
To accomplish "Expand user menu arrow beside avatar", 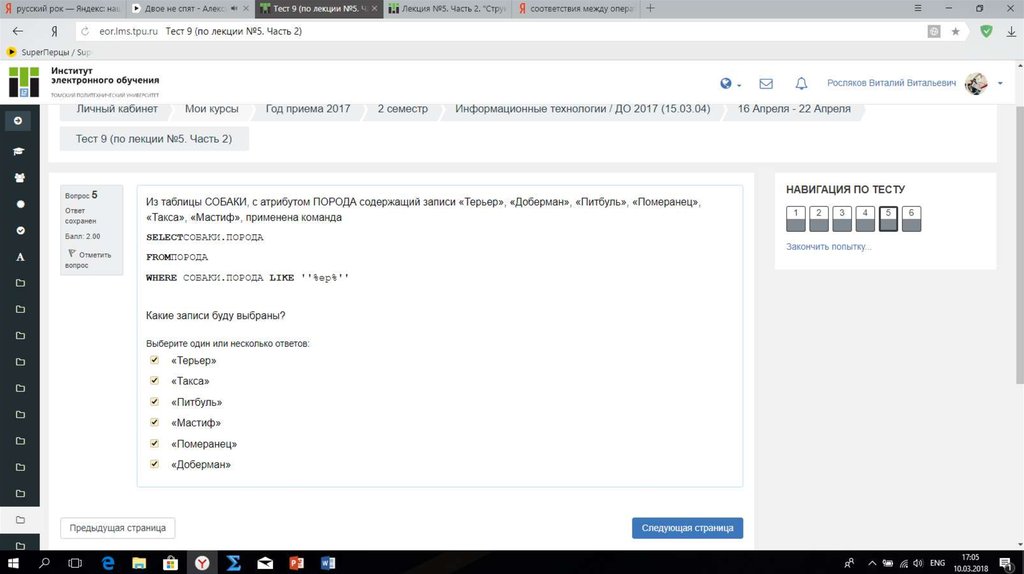I will 1000,84.
